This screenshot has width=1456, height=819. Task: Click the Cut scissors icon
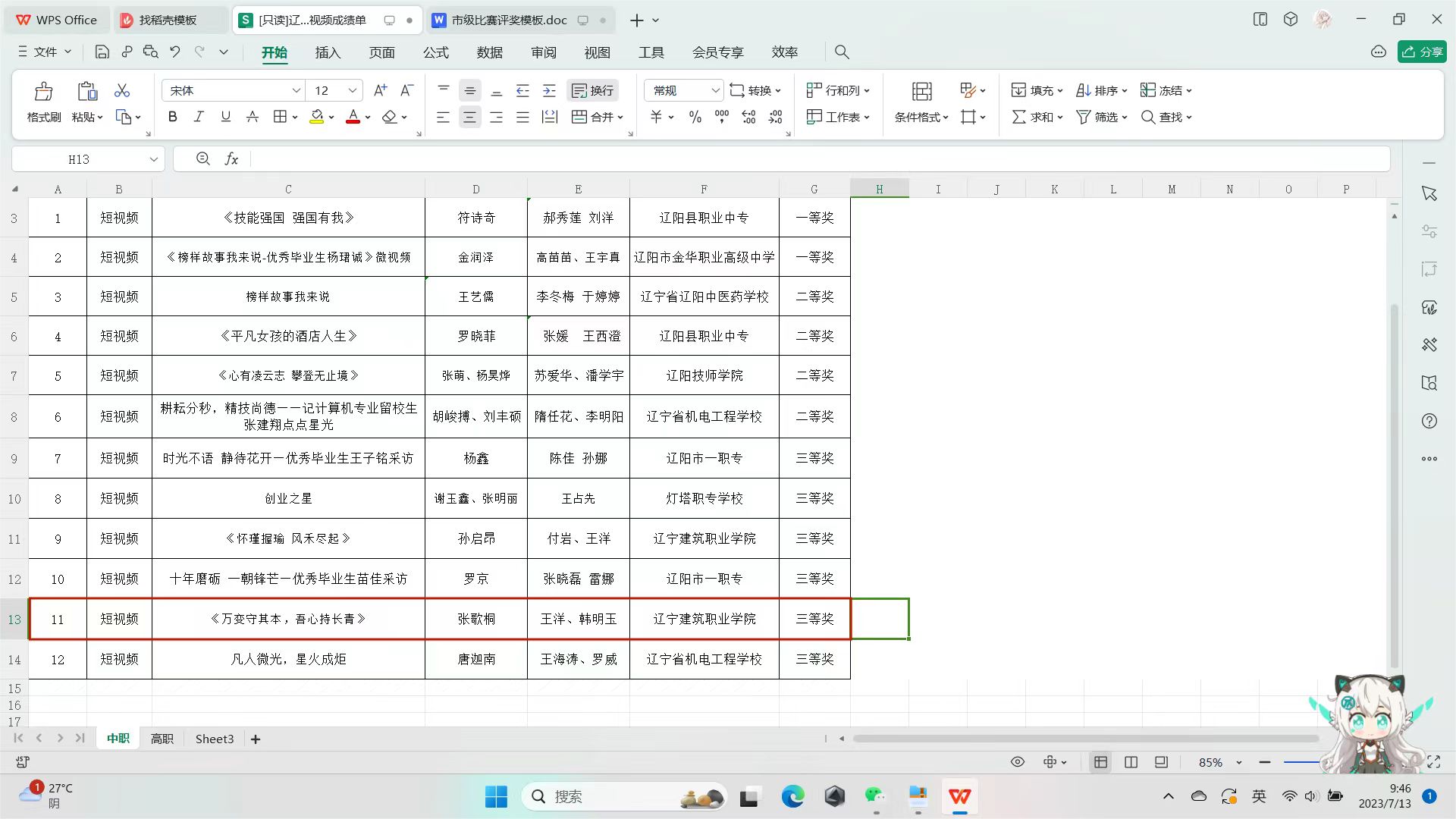122,90
